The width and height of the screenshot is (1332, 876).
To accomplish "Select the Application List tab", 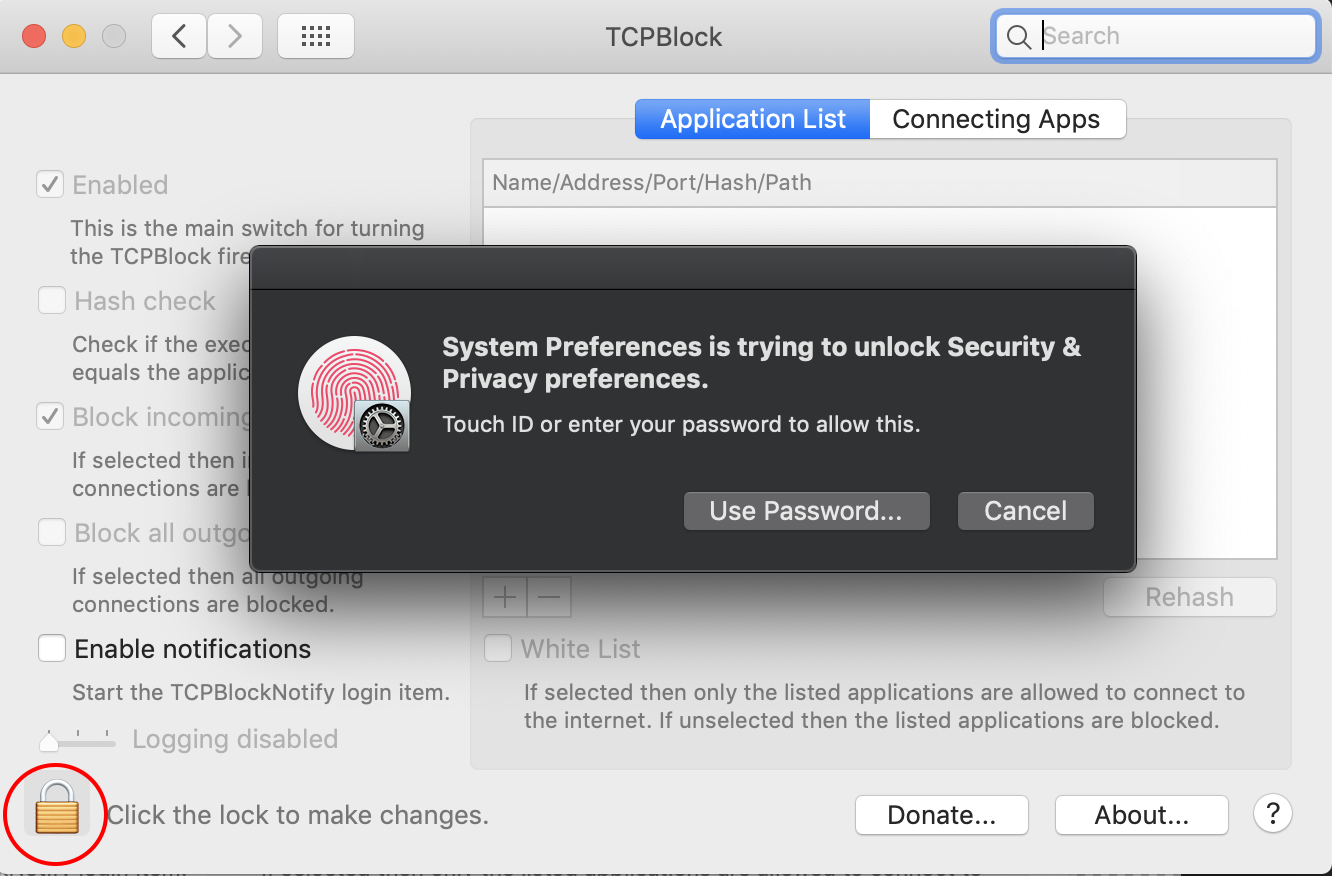I will pyautogui.click(x=751, y=119).
